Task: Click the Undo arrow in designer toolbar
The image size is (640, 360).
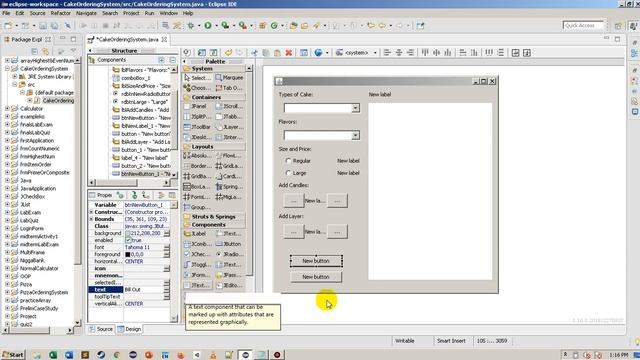Action: [229, 53]
